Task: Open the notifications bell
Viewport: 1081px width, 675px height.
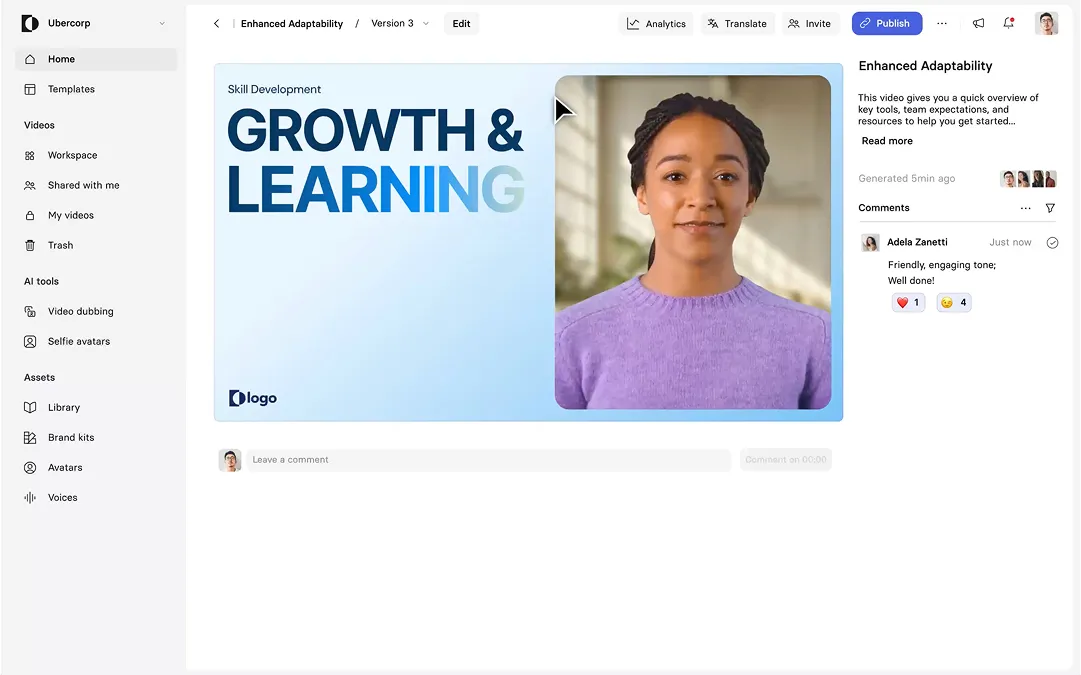Action: 1008,24
